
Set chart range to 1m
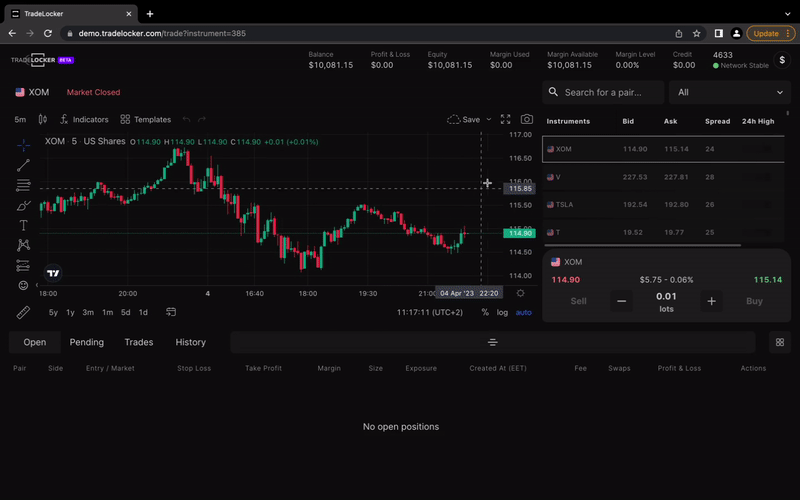coord(108,312)
